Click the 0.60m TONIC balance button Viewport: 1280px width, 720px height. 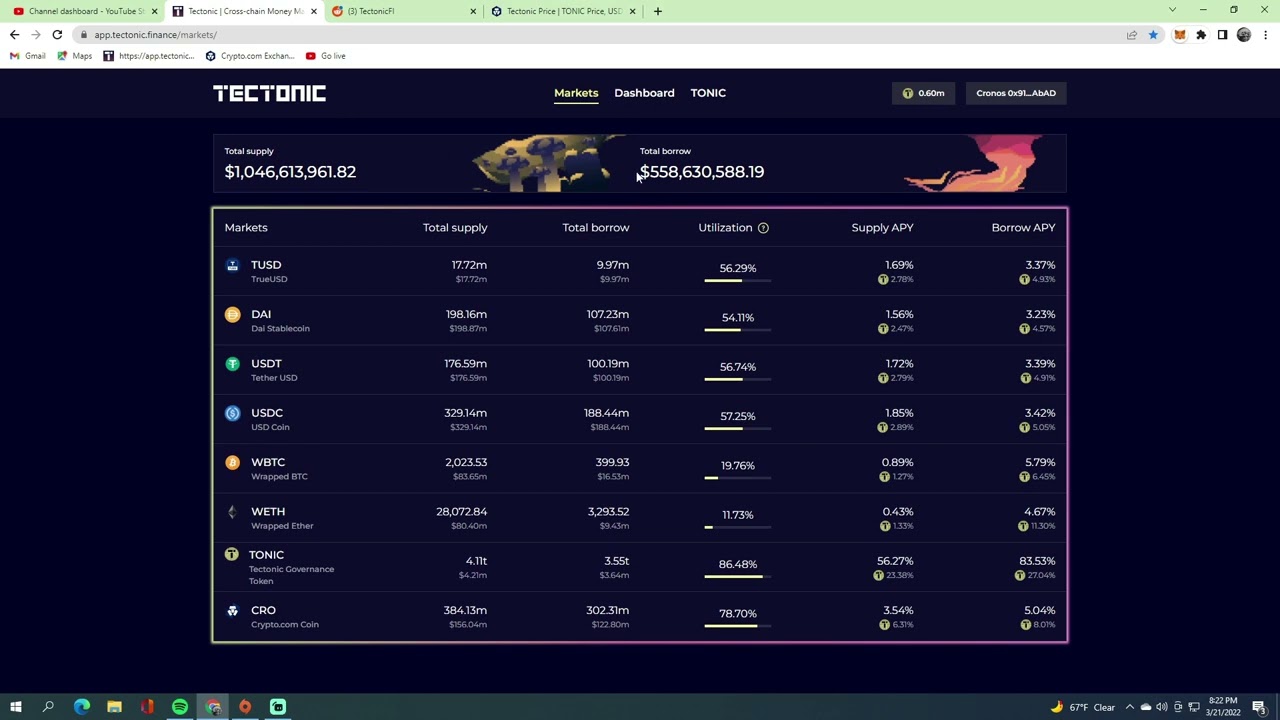[923, 93]
